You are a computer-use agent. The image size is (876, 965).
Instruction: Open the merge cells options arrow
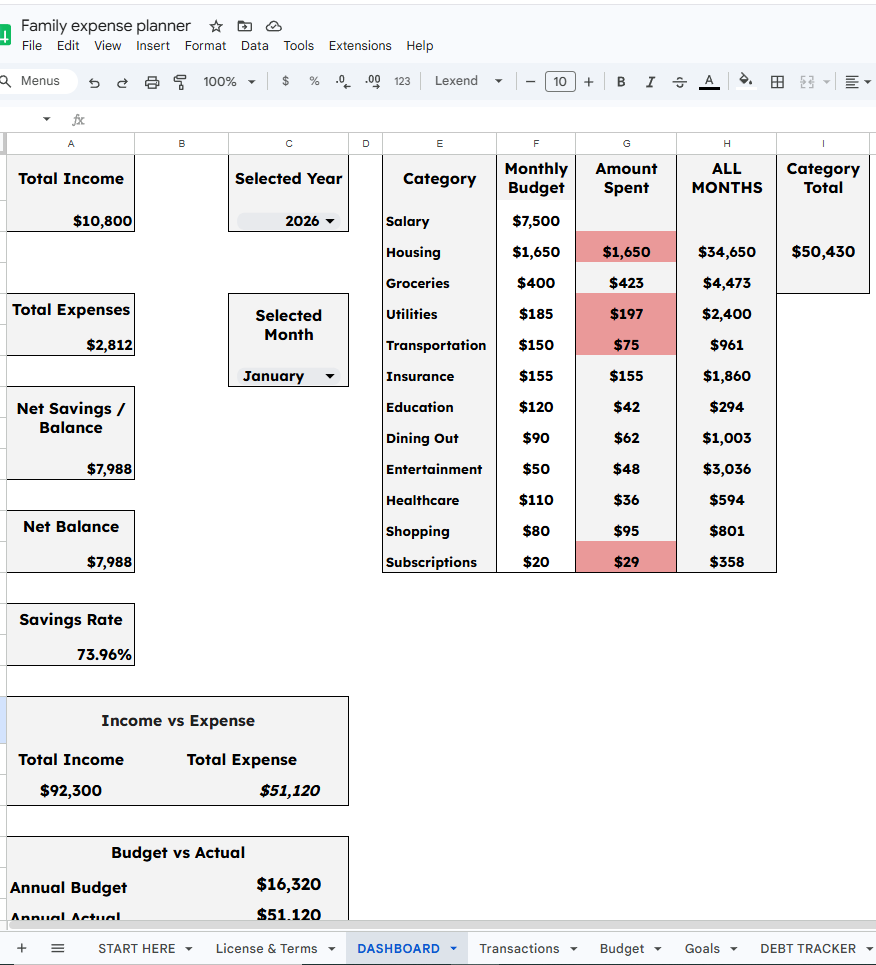tap(826, 81)
